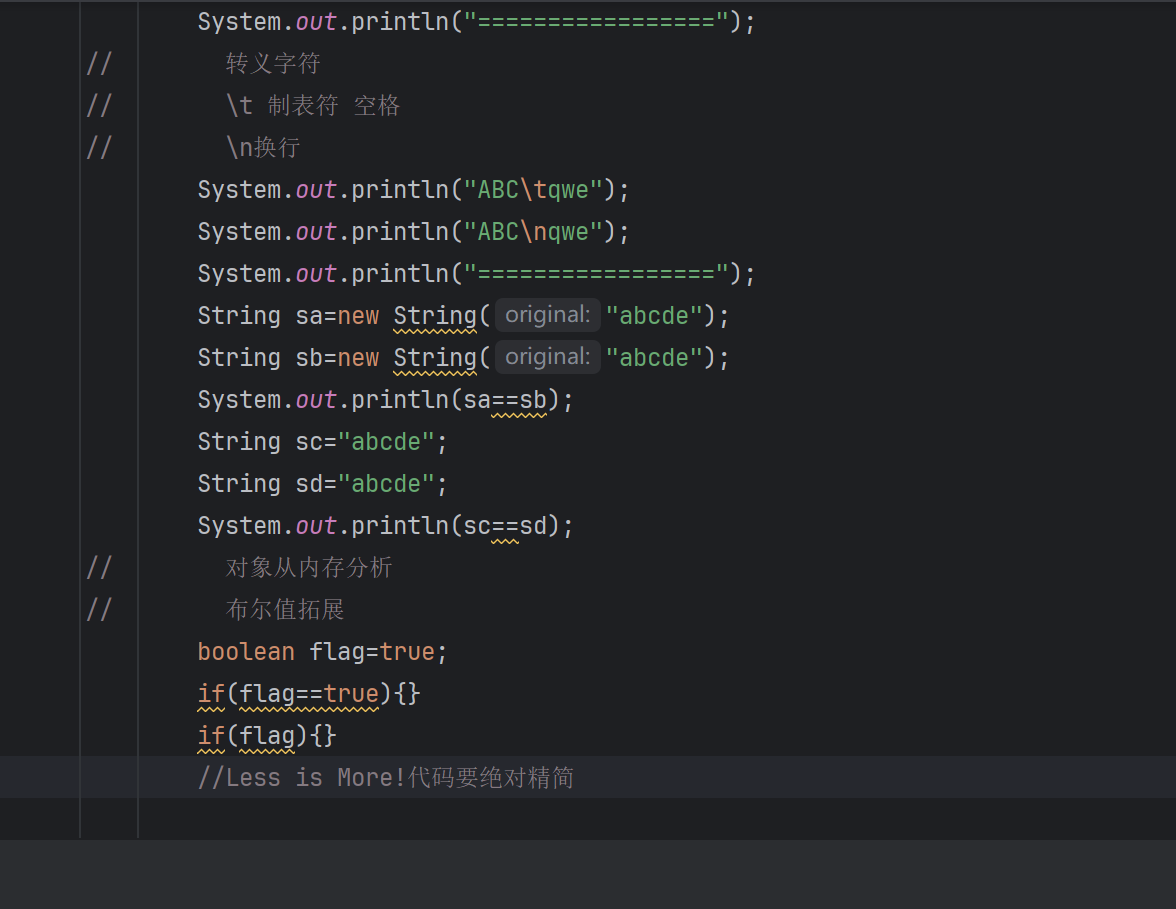
Task: Click the flag==true condition
Action: coord(309,694)
